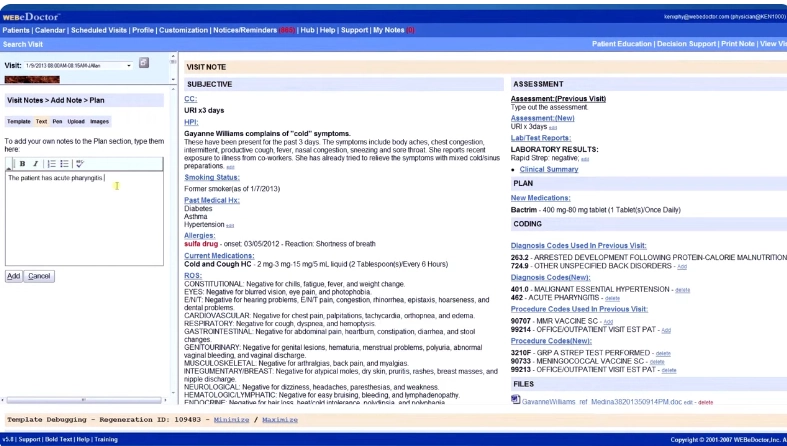The image size is (787, 446).
Task: Open the Upload tab
Action: click(76, 121)
